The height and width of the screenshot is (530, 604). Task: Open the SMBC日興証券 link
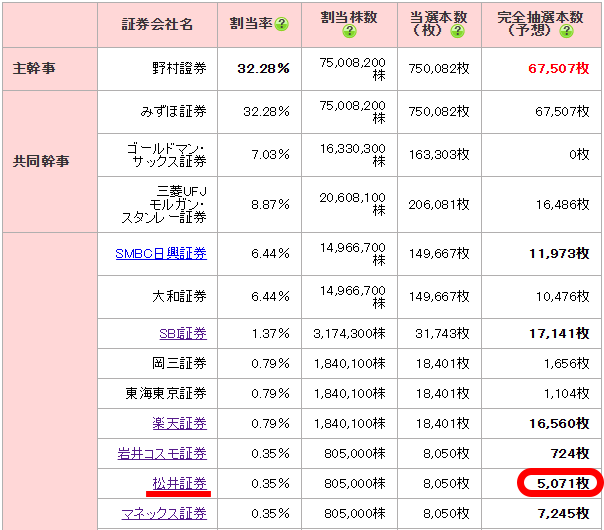click(x=161, y=253)
